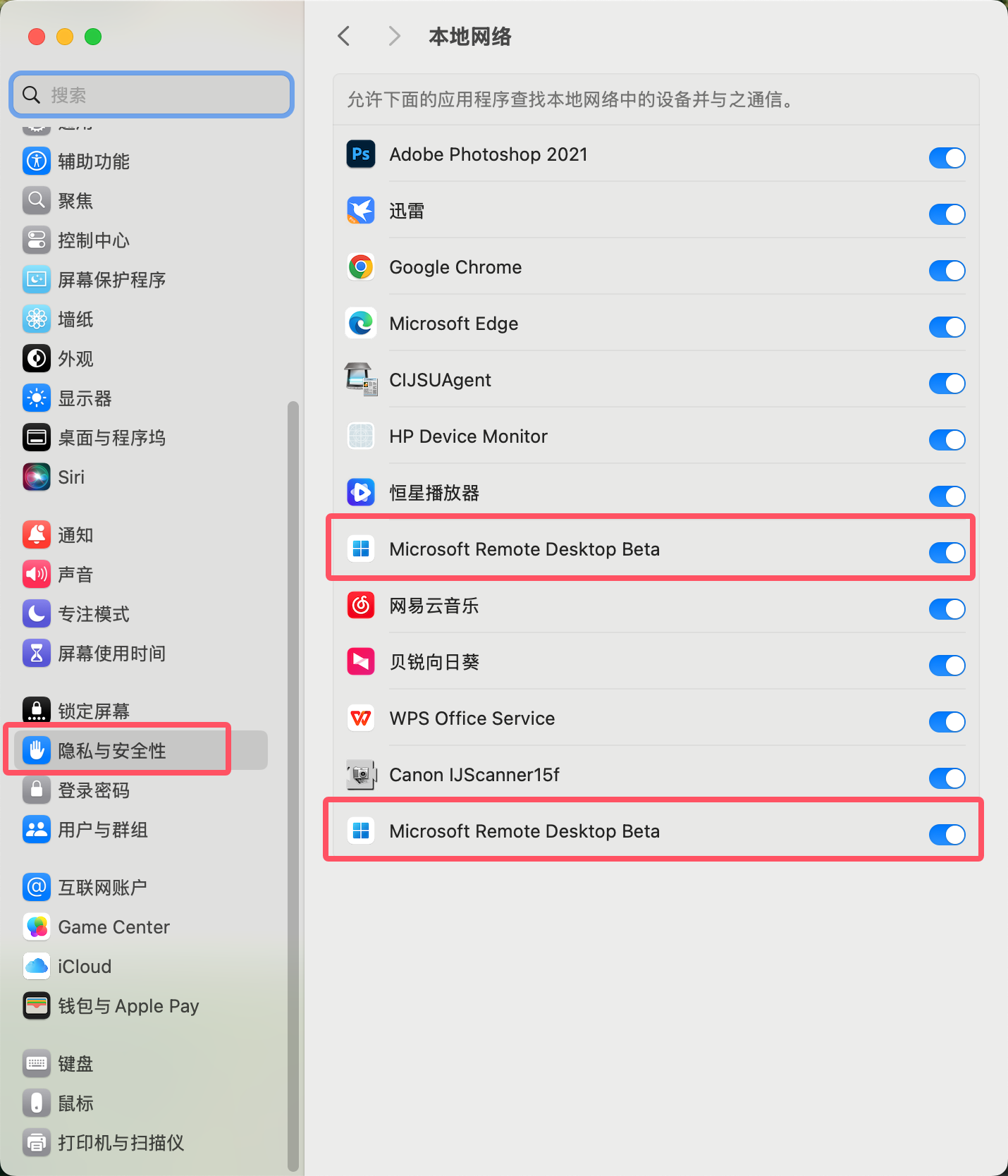Click the Microsoft Edge icon in list
This screenshot has width=1008, height=1176.
pyautogui.click(x=361, y=324)
